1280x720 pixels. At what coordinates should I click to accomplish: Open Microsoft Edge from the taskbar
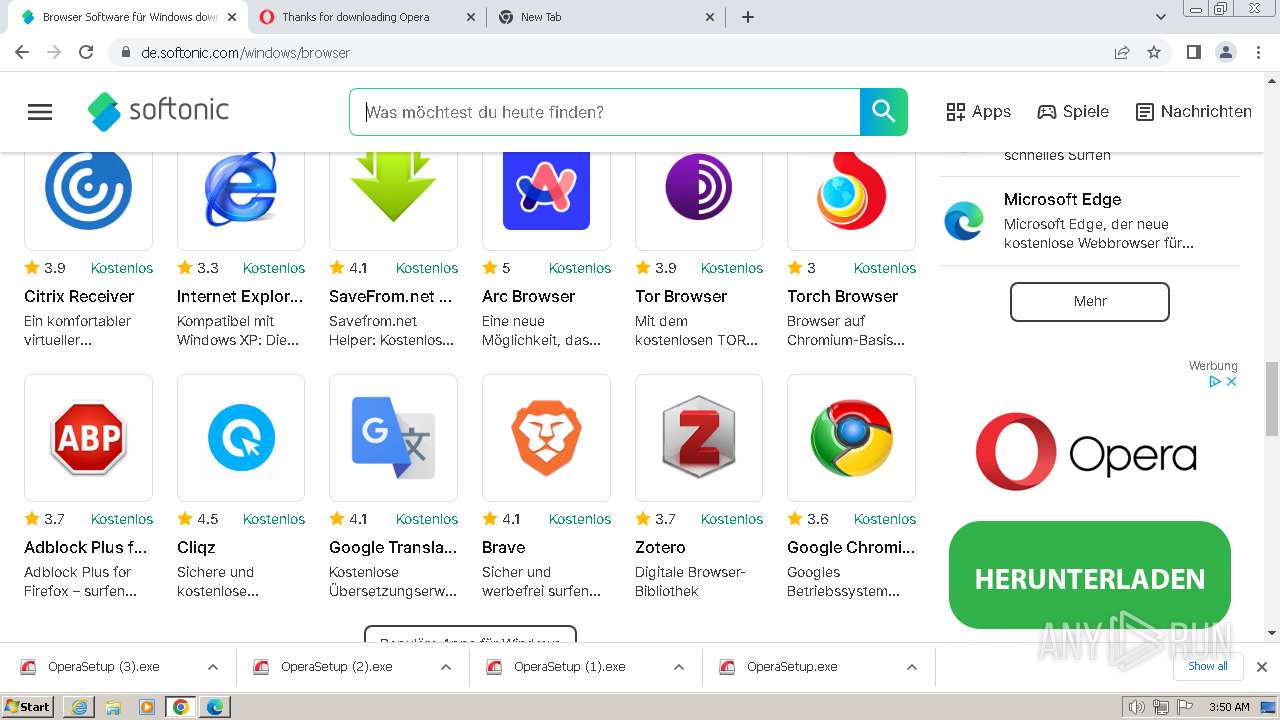pyautogui.click(x=214, y=707)
